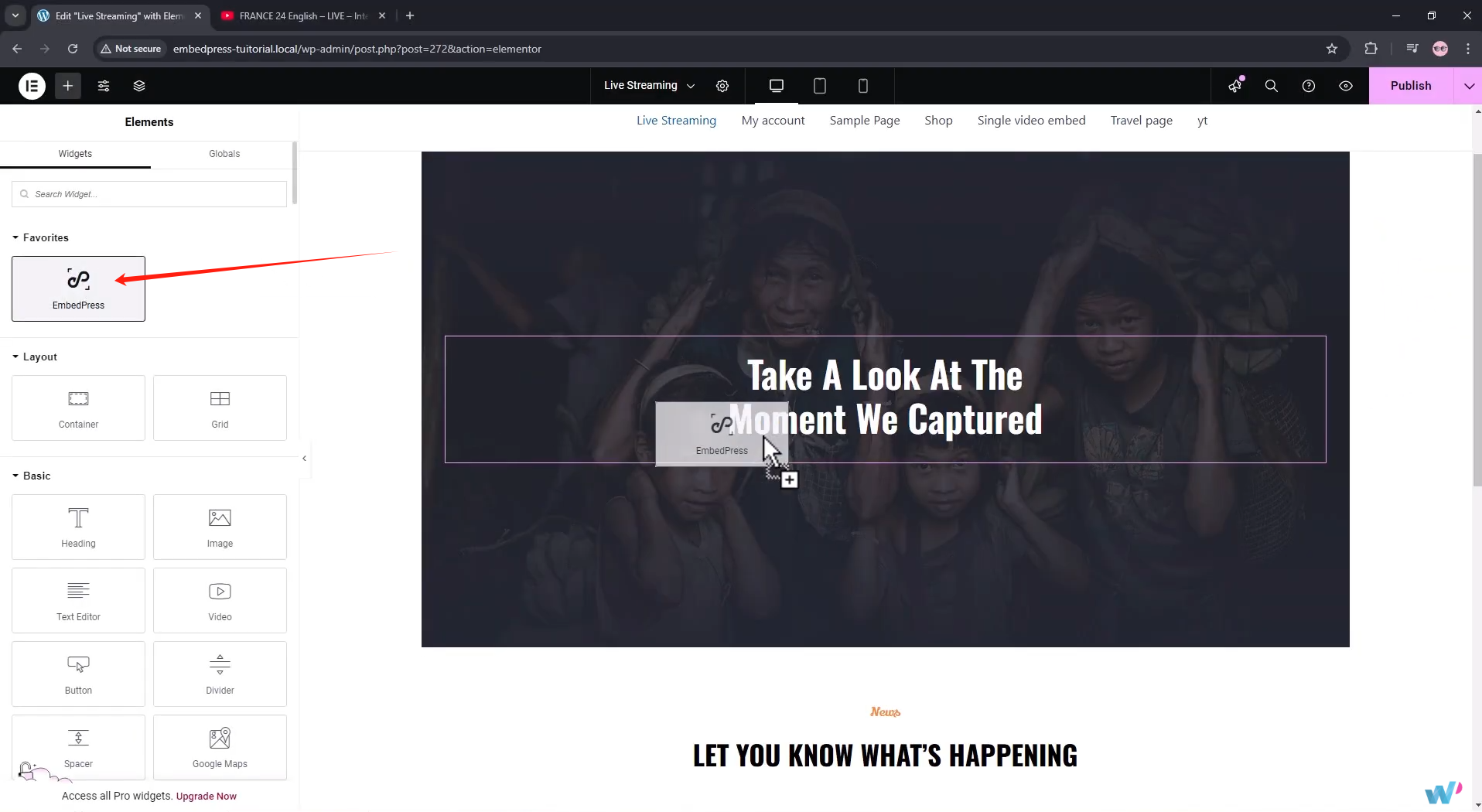Click the page vertical scrollbar thumb
Screen dimensions: 1482x812
(1477, 320)
